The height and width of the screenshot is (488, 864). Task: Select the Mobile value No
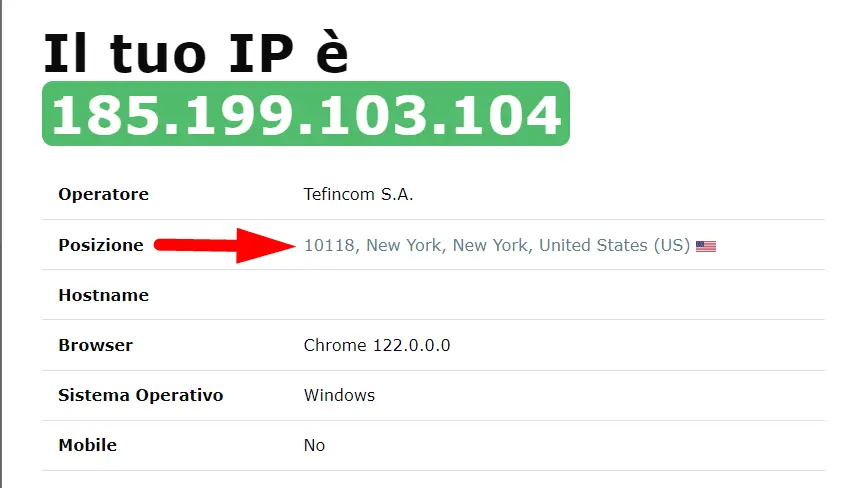pos(314,445)
